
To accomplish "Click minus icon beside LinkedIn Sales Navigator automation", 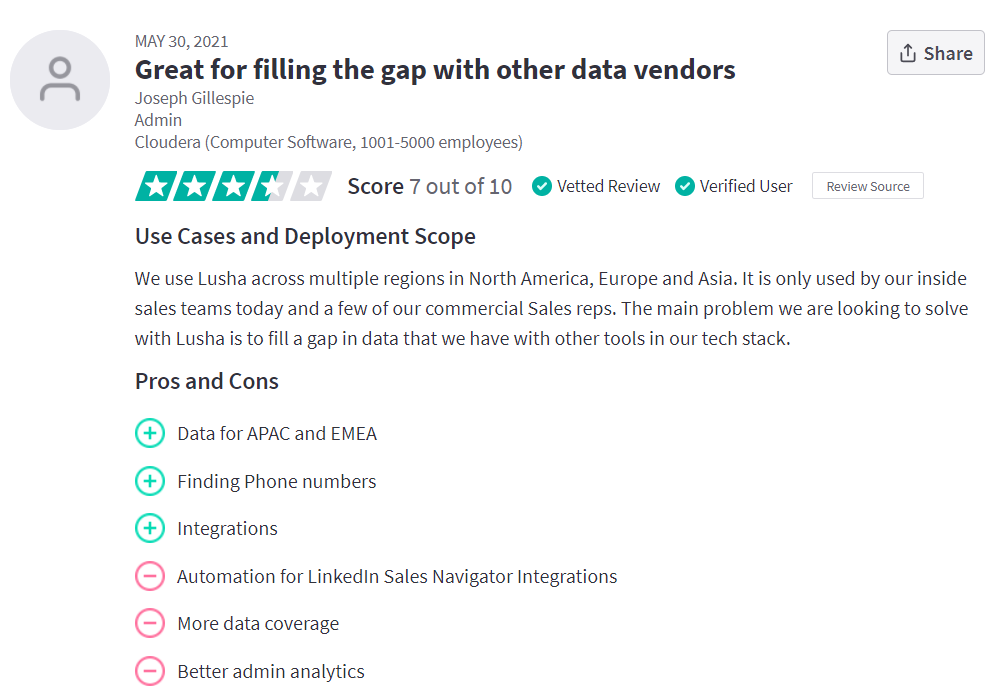I will (150, 576).
